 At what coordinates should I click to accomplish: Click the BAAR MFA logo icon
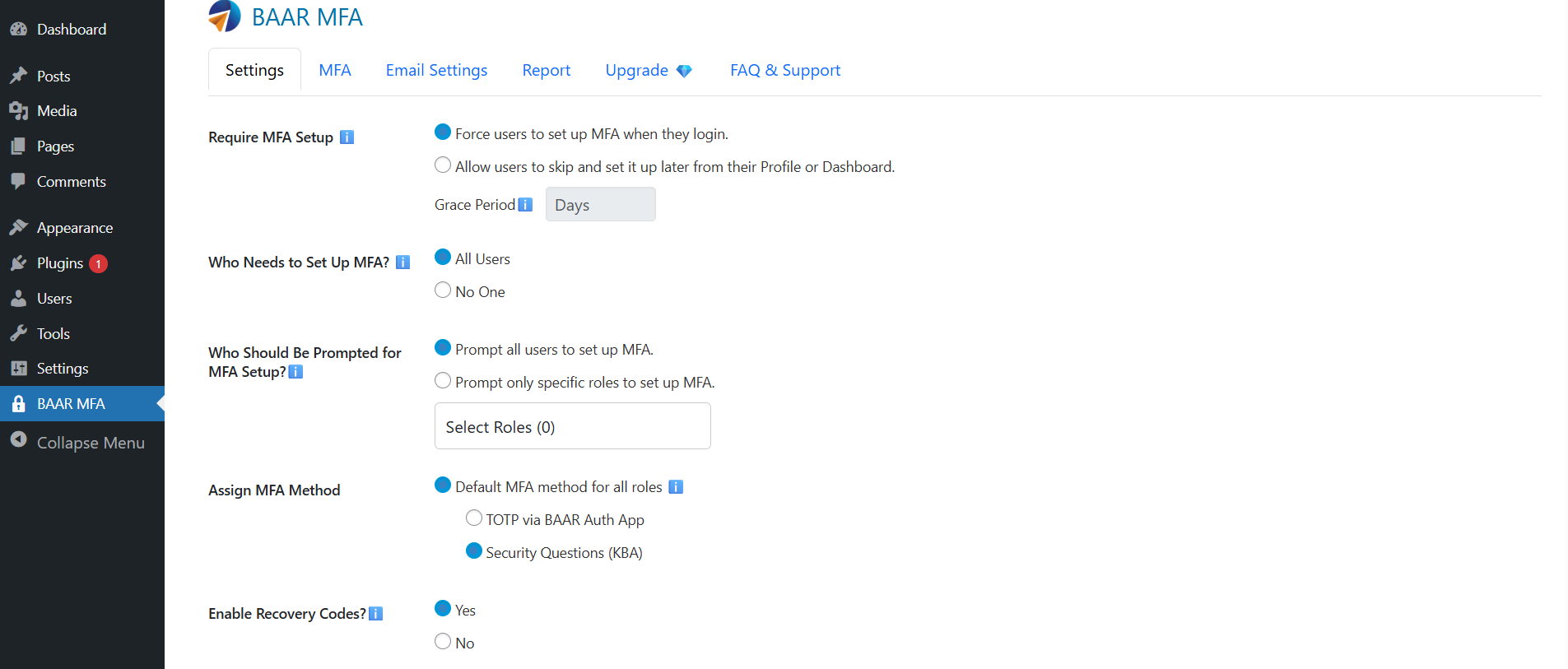click(x=225, y=16)
